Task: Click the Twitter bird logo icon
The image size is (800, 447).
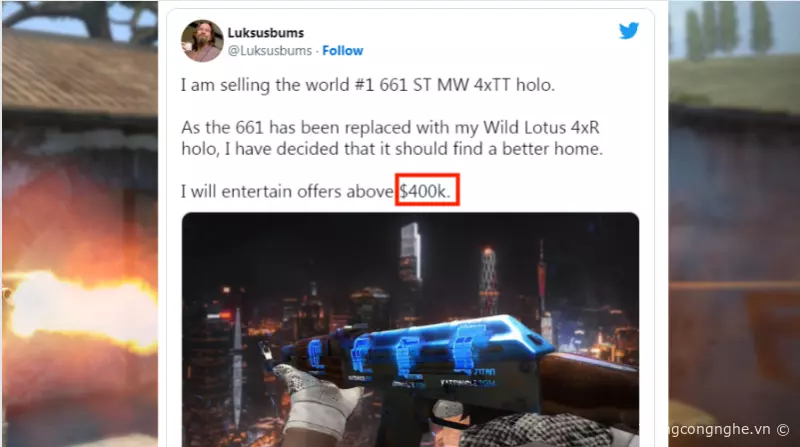Action: point(629,31)
